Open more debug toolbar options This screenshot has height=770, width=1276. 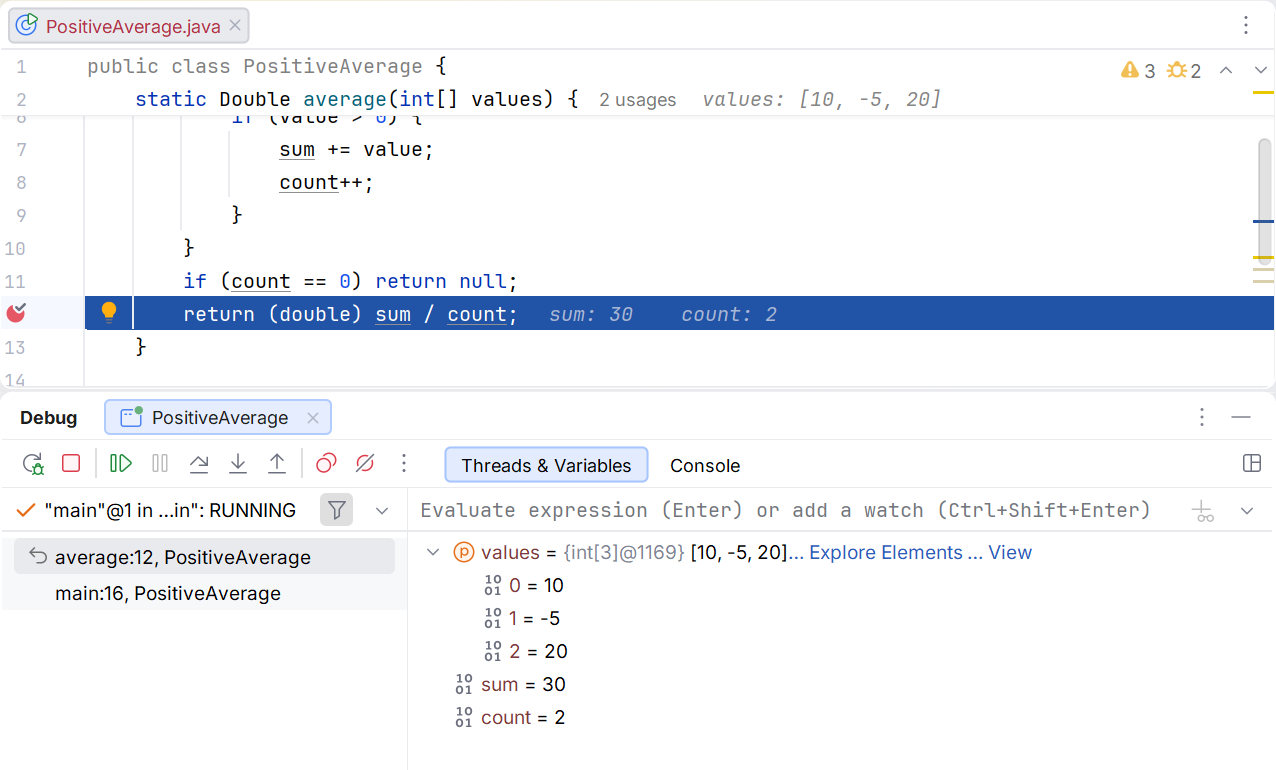[404, 464]
